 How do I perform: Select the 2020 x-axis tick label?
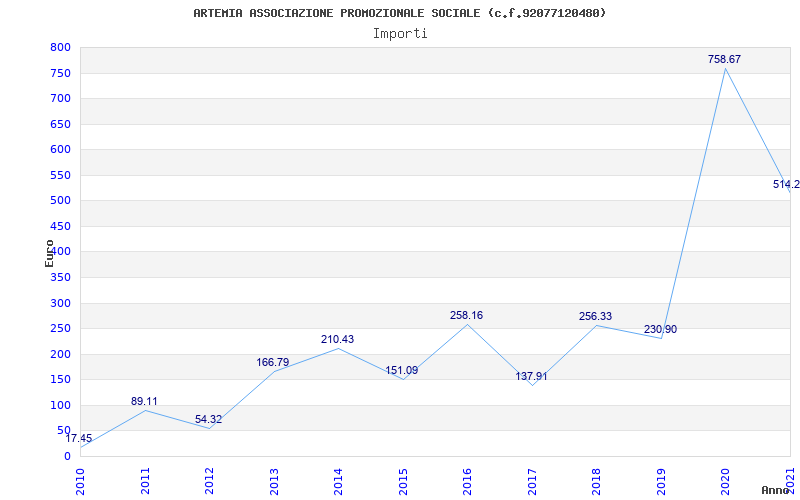[x=725, y=480]
